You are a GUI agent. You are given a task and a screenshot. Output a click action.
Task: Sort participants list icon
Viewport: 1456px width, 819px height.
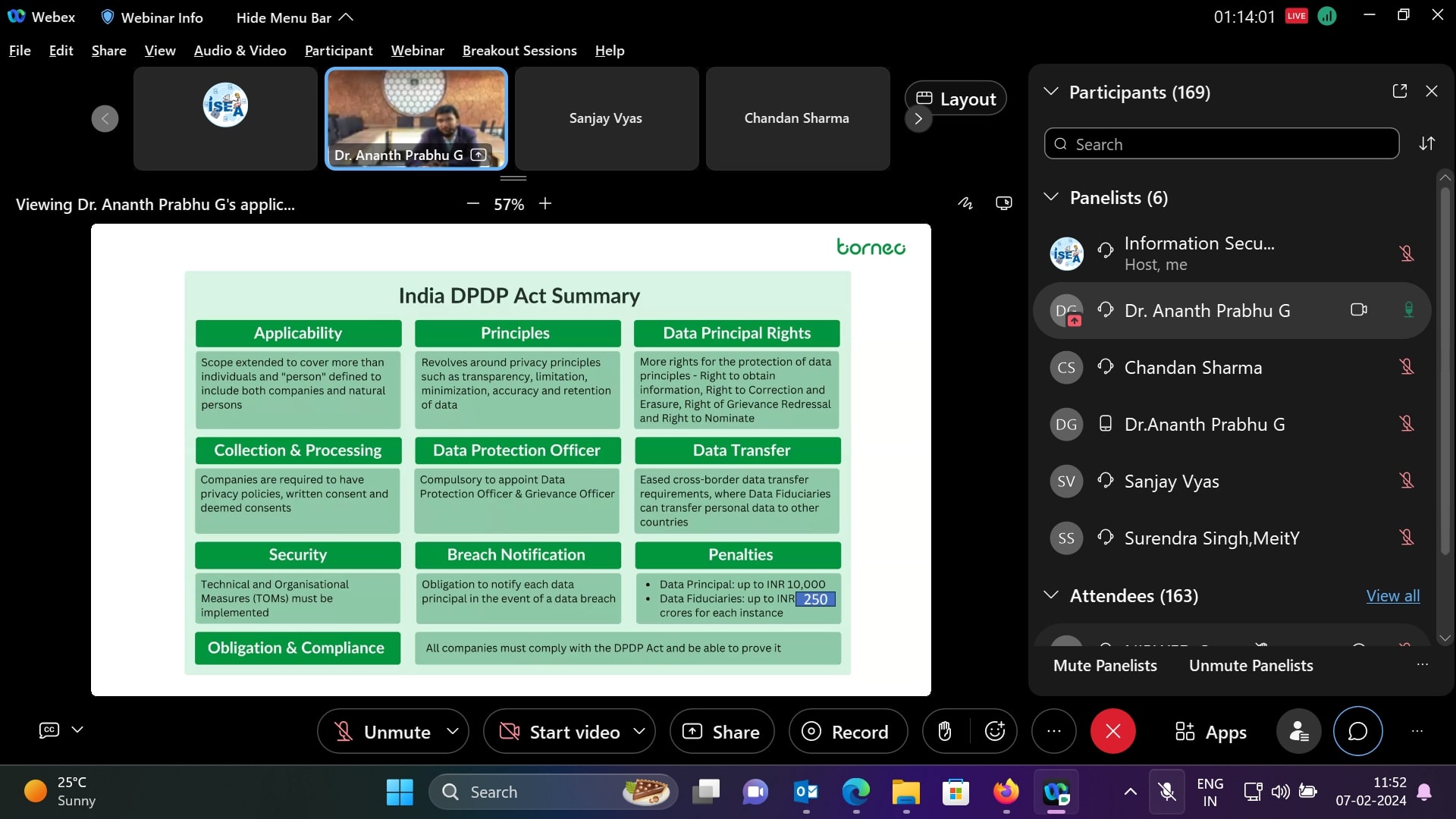click(1427, 143)
